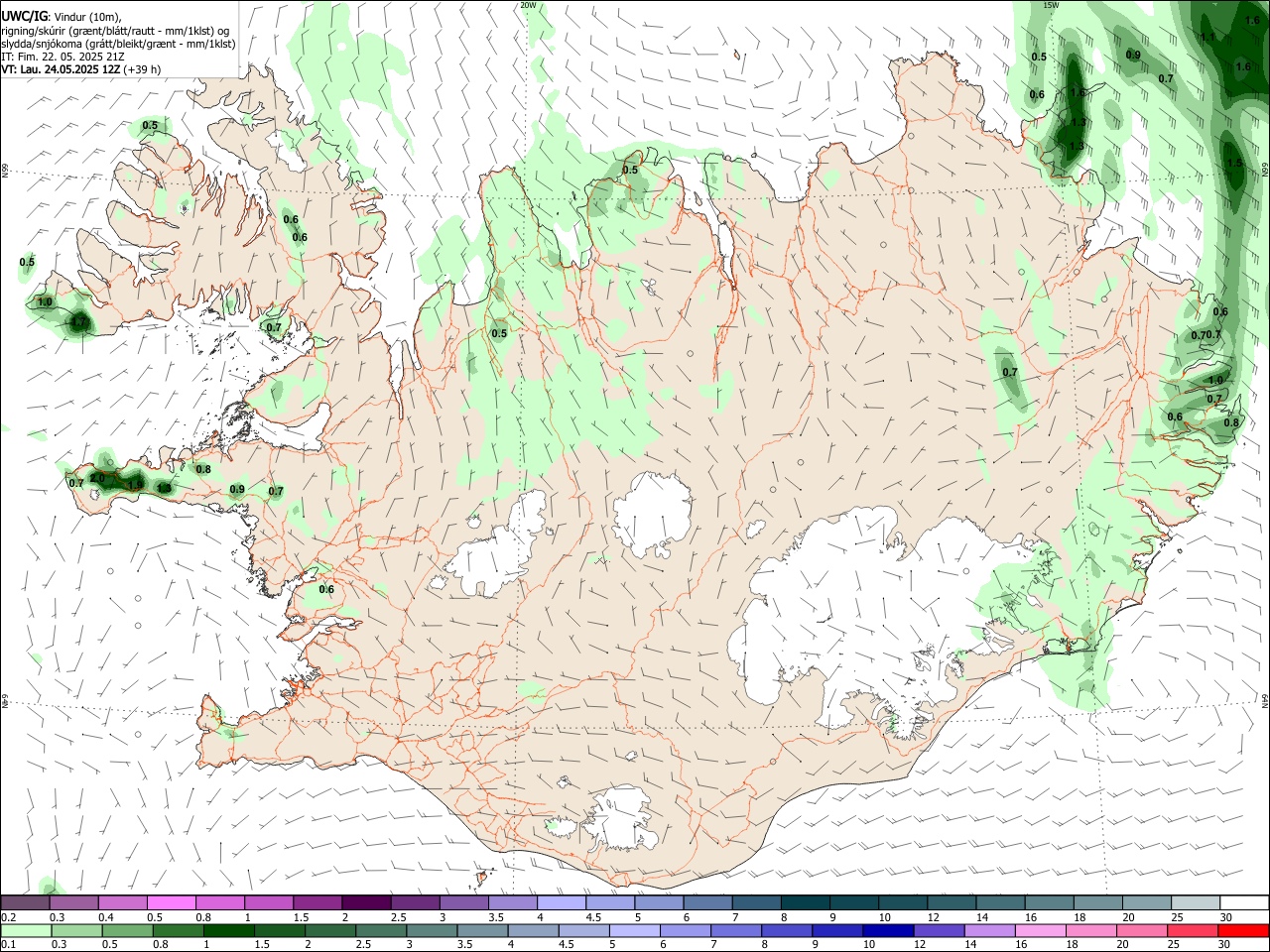Click the pale lavender swatch between 4 and 4.5
This screenshot has height=952, width=1270.
pos(561,903)
